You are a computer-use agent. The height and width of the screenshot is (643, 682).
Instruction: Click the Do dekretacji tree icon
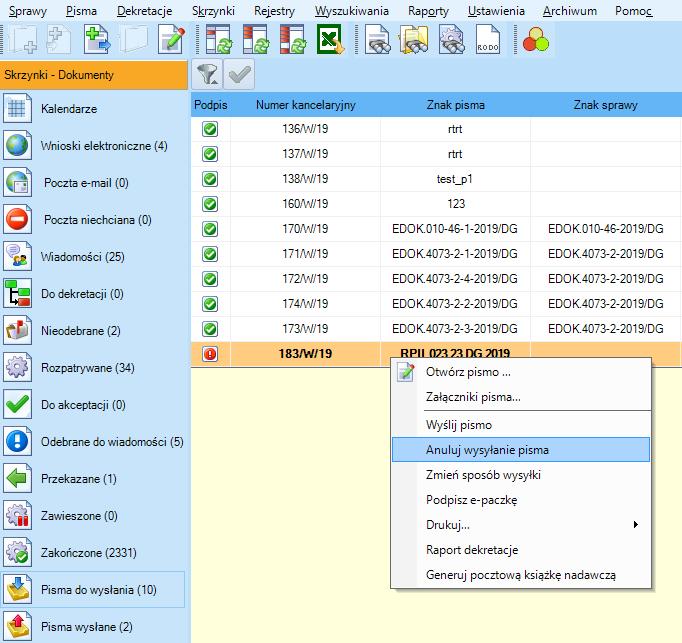(17, 293)
